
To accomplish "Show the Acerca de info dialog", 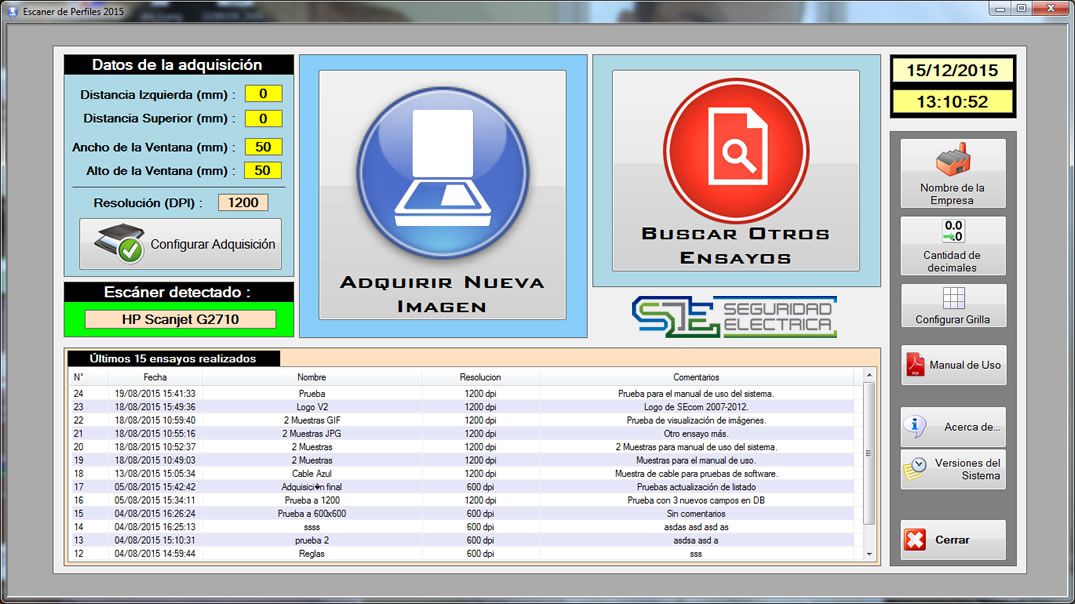I will 952,427.
